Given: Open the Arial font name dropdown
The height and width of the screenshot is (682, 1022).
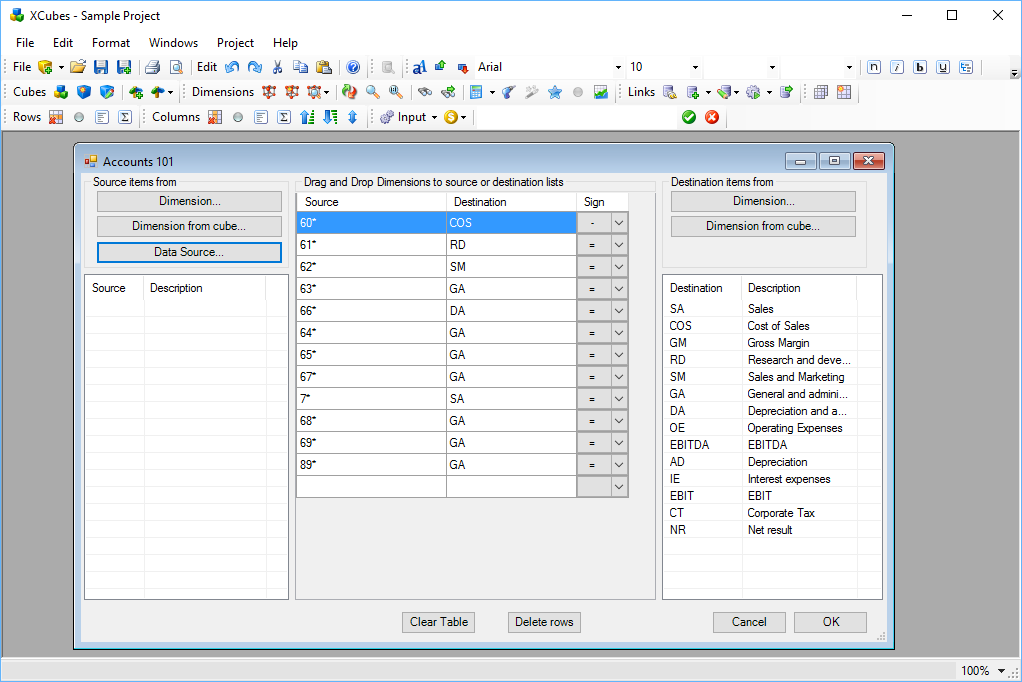Looking at the screenshot, I should coord(618,68).
